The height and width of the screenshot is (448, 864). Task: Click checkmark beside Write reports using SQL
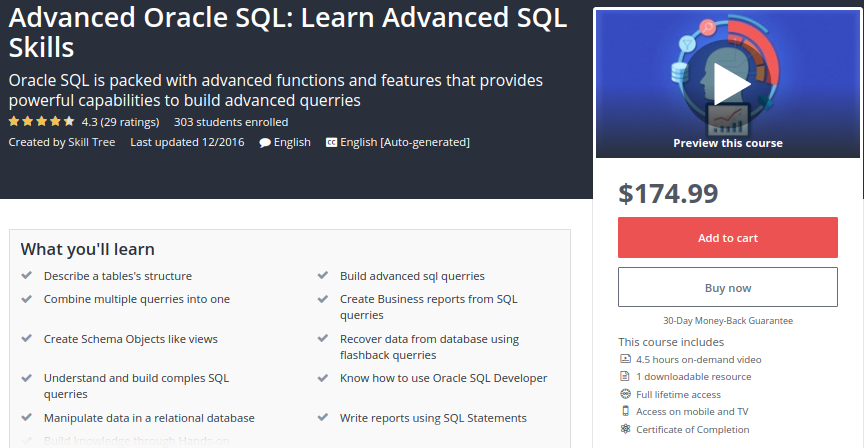tap(323, 417)
